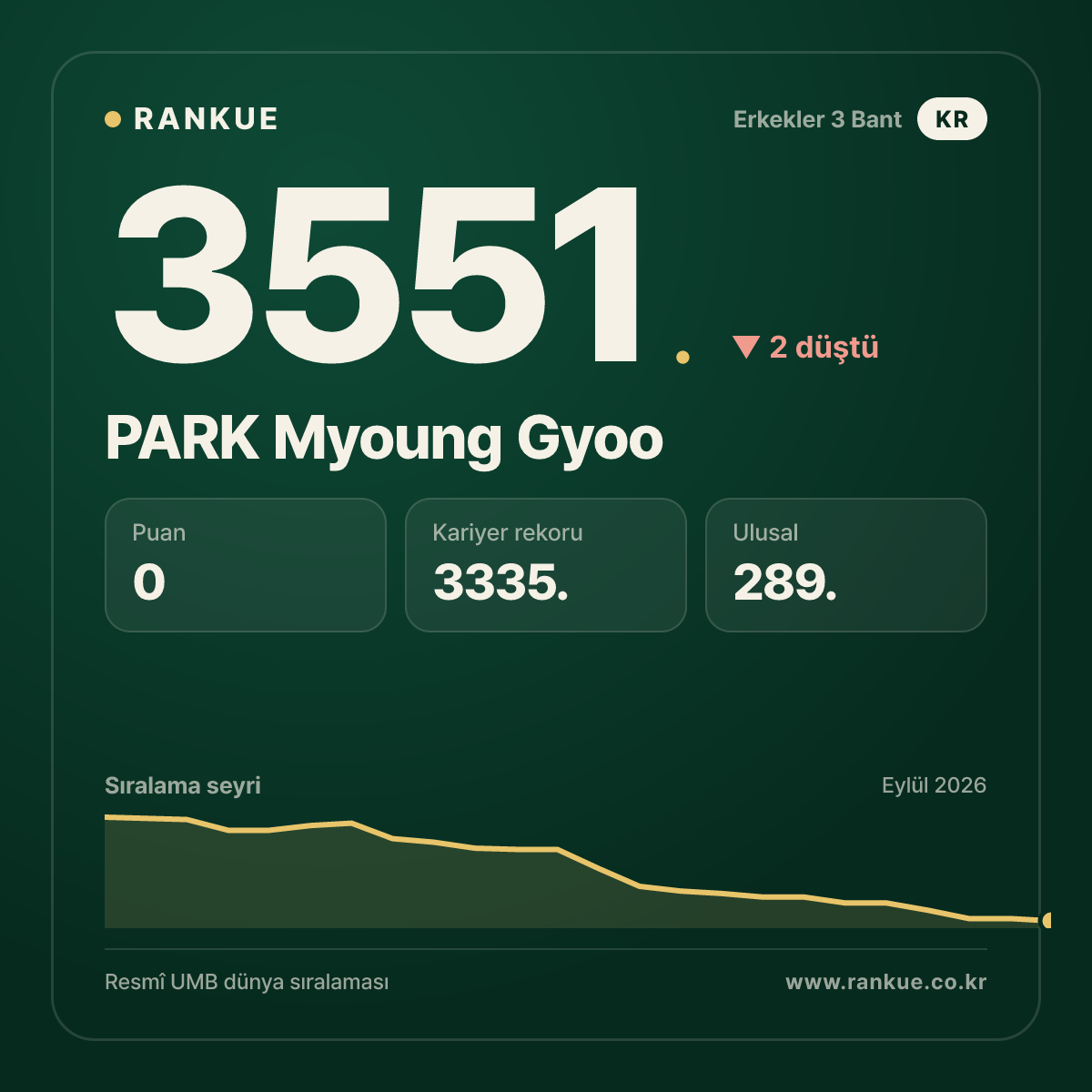Click the national rank value 289.
The image size is (1092, 1092).
[x=785, y=582]
